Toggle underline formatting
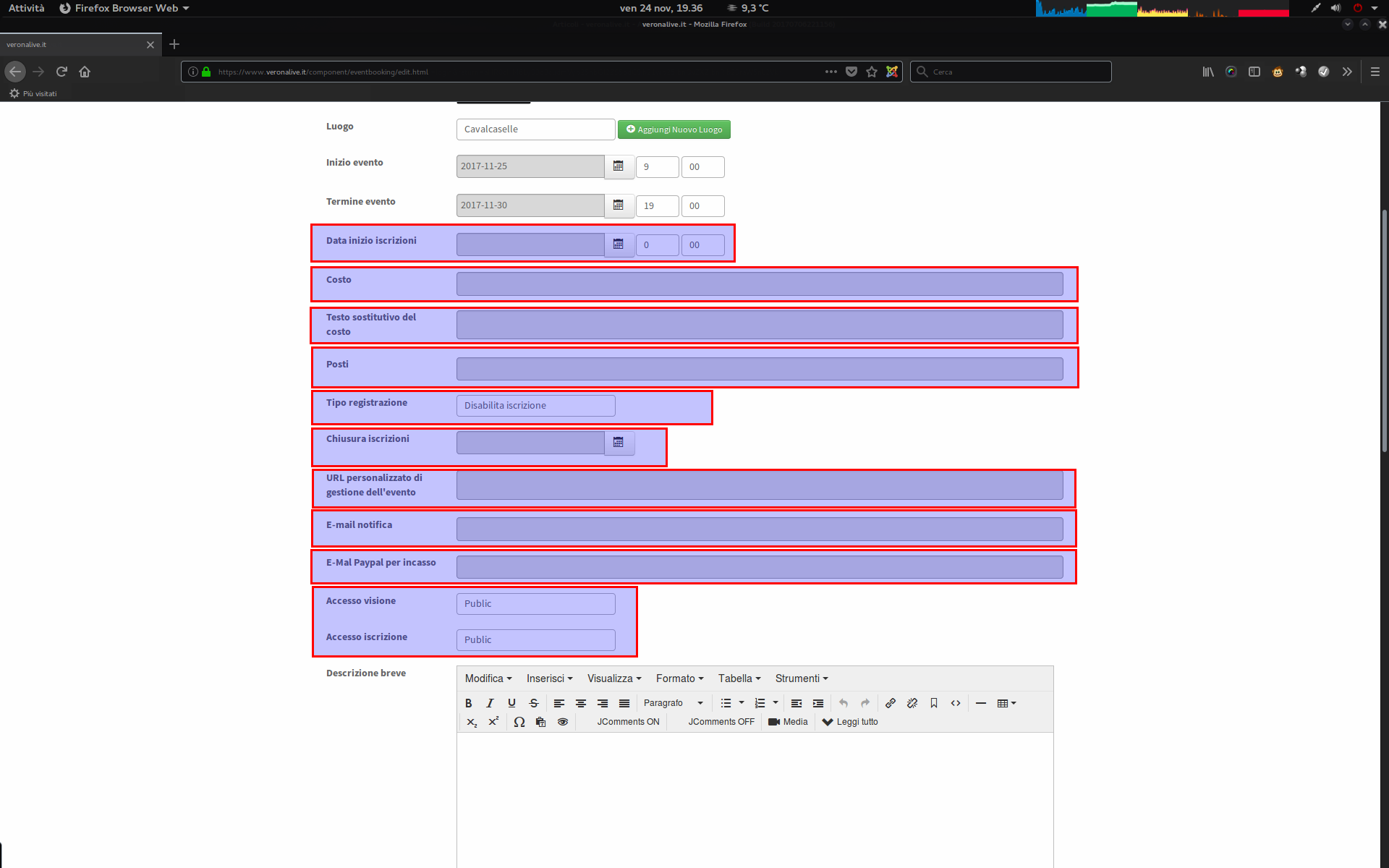This screenshot has width=1389, height=868. point(511,703)
